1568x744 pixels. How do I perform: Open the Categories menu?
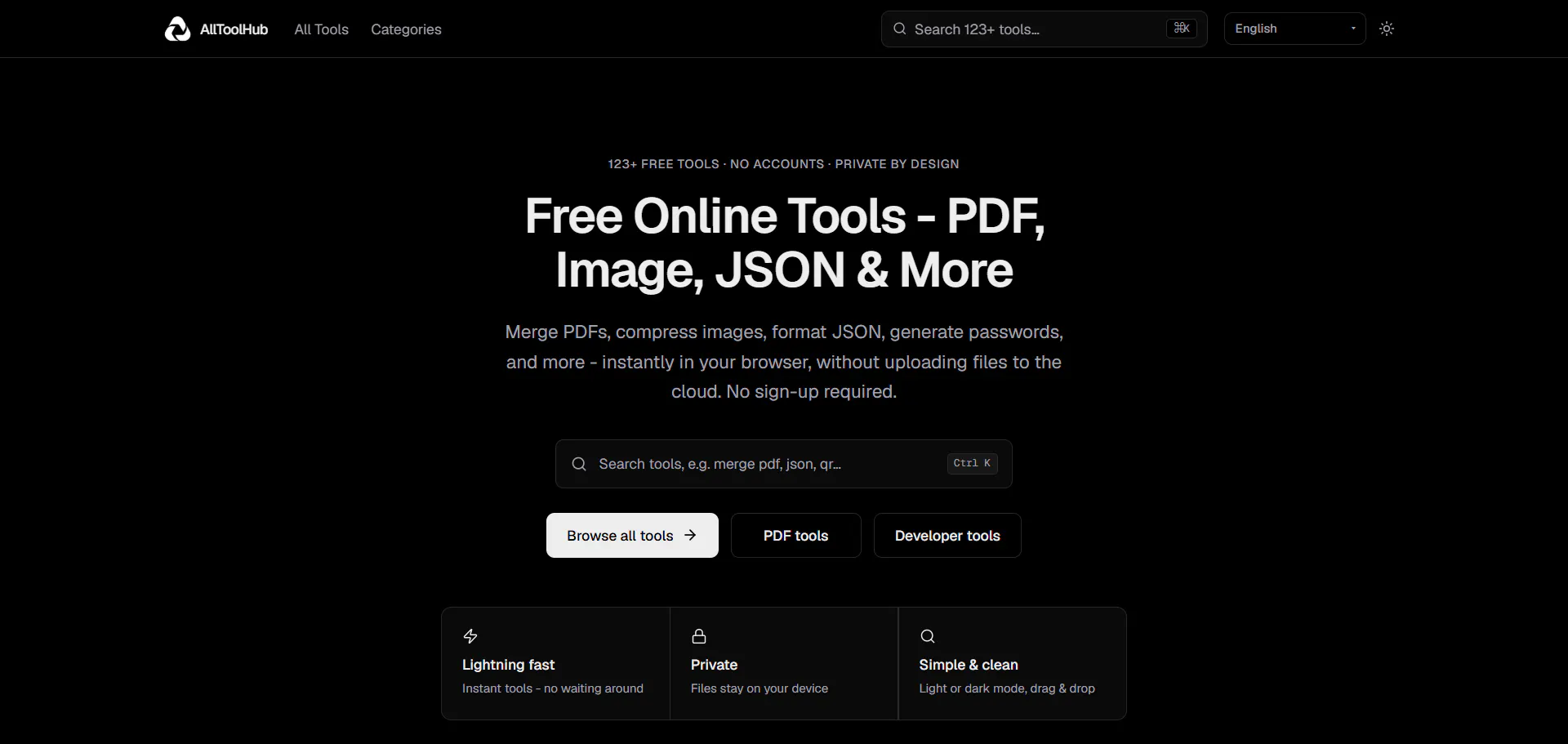[406, 29]
